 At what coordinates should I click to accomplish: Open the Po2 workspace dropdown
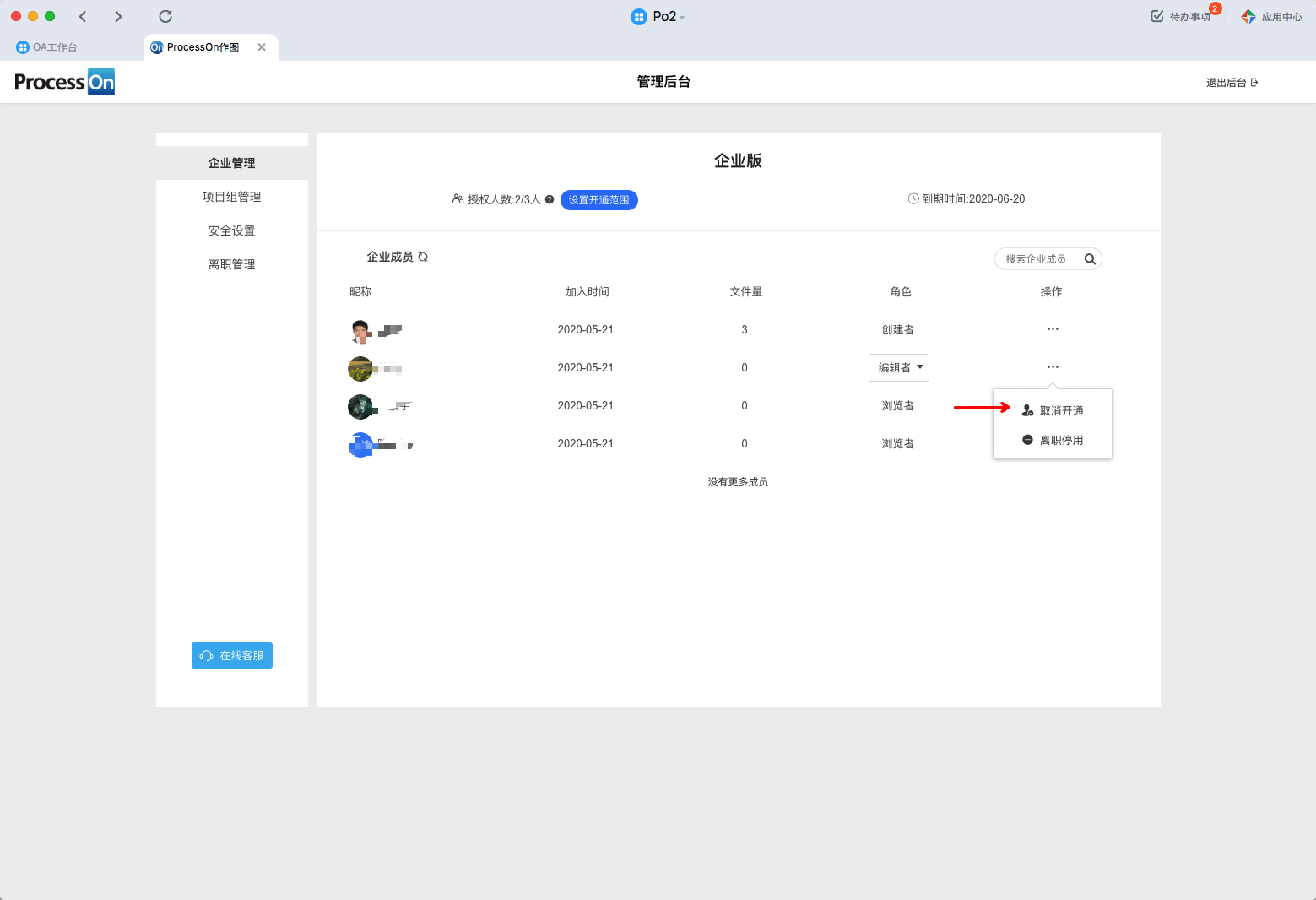[x=658, y=16]
